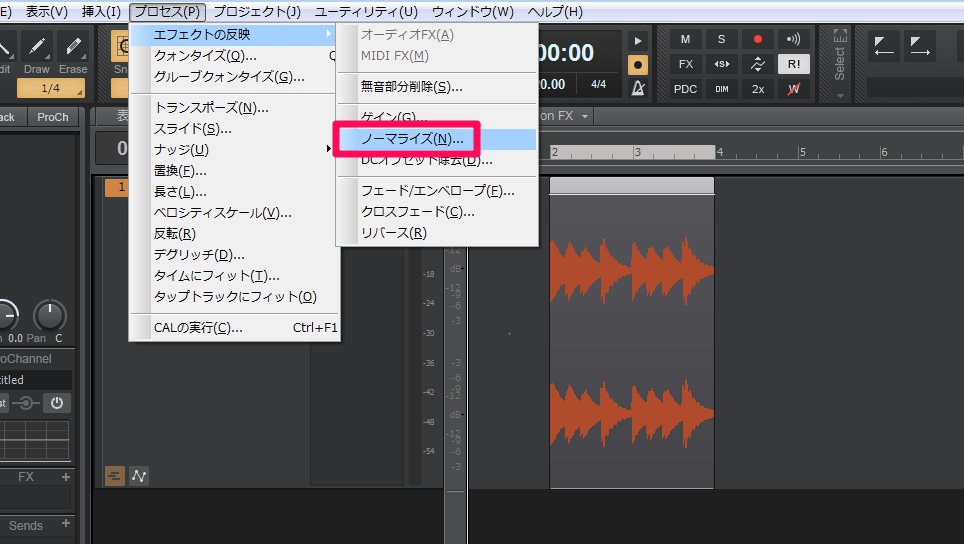Toggle the ProChannel power button
Viewport: 964px width, 544px height.
[57, 403]
